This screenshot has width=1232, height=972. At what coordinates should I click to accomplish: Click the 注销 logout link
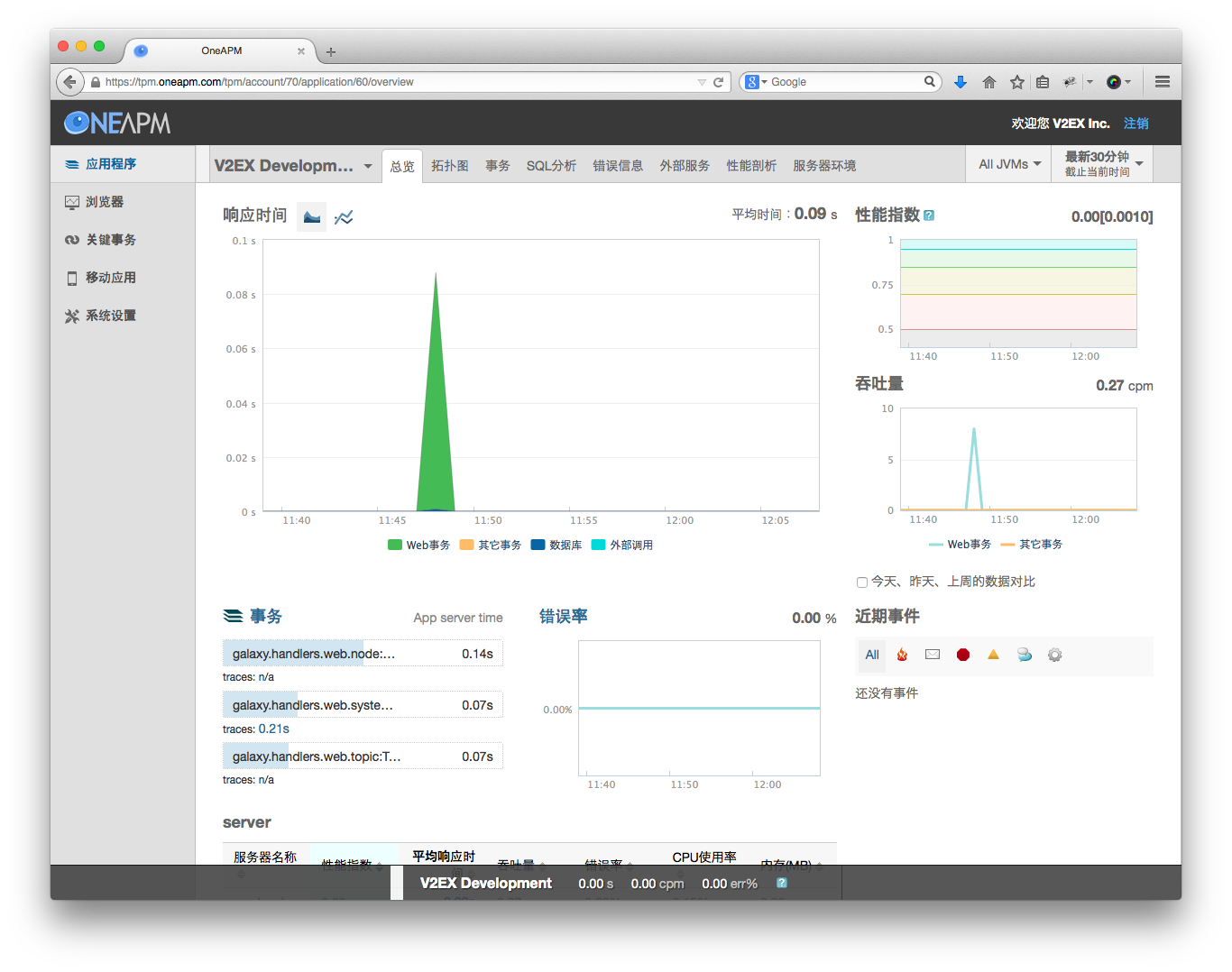click(x=1135, y=124)
